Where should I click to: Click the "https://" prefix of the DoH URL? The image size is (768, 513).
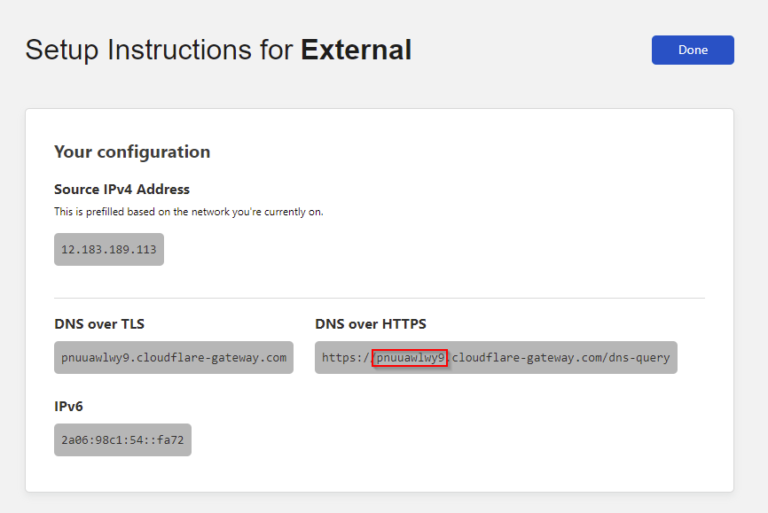(x=345, y=358)
